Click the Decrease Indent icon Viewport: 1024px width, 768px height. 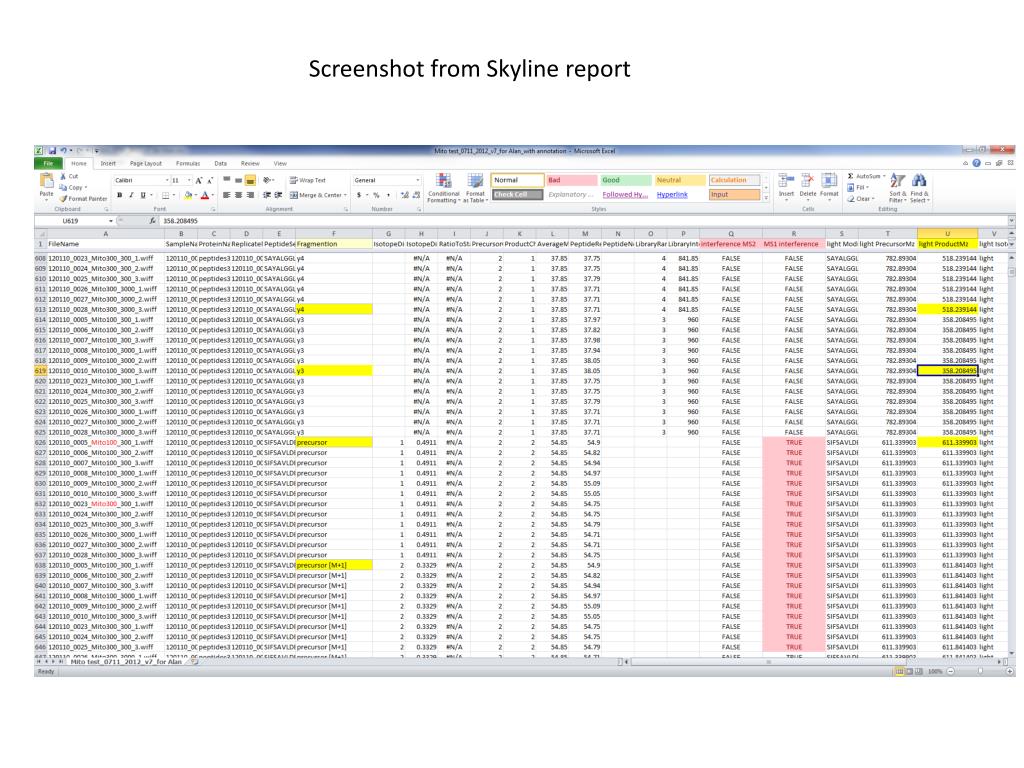(x=266, y=195)
